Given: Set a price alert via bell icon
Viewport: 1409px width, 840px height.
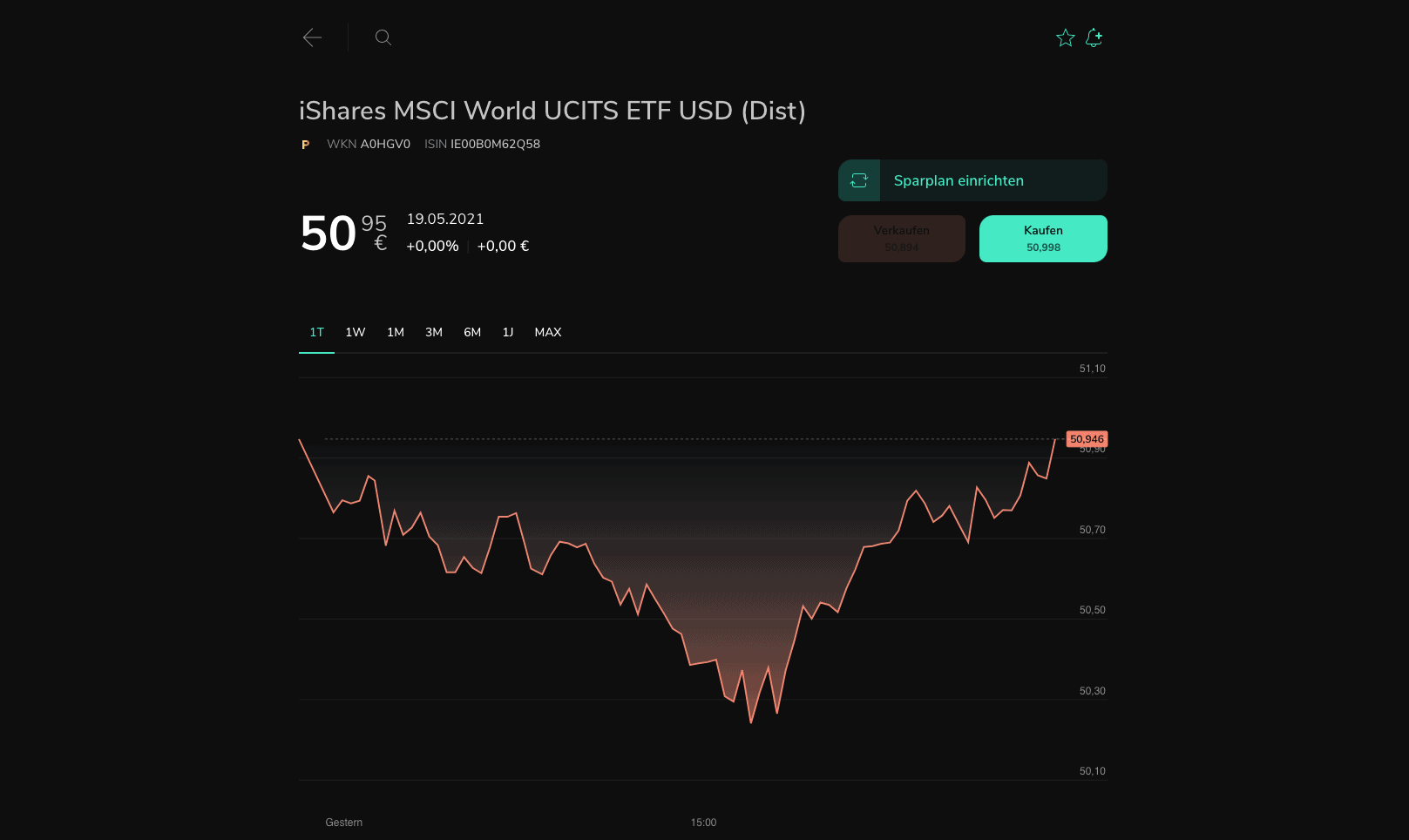Looking at the screenshot, I should (x=1094, y=37).
